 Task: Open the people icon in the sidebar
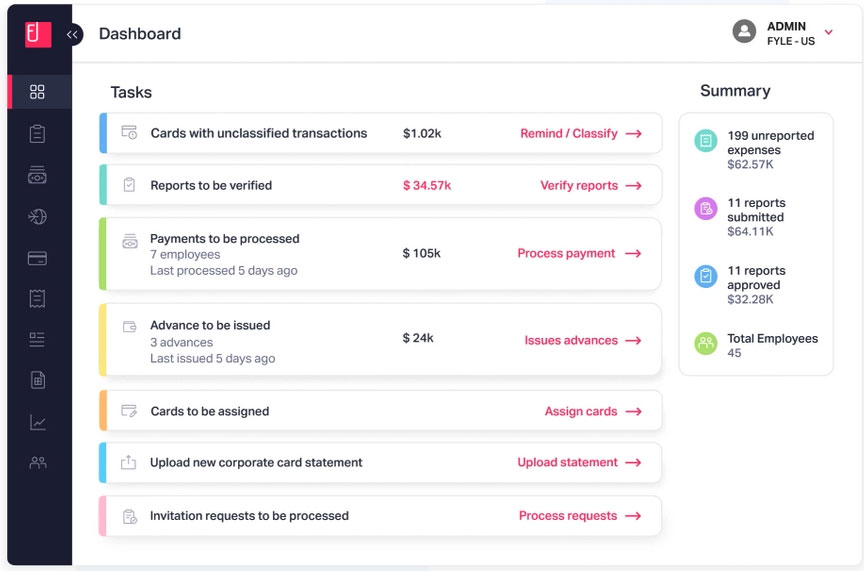point(38,463)
